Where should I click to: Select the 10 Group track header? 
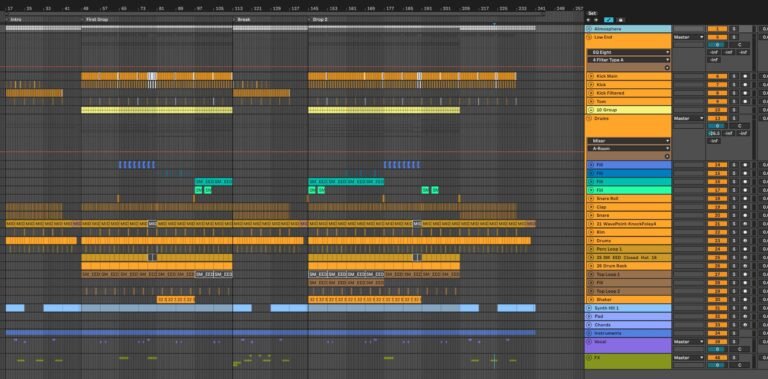628,110
